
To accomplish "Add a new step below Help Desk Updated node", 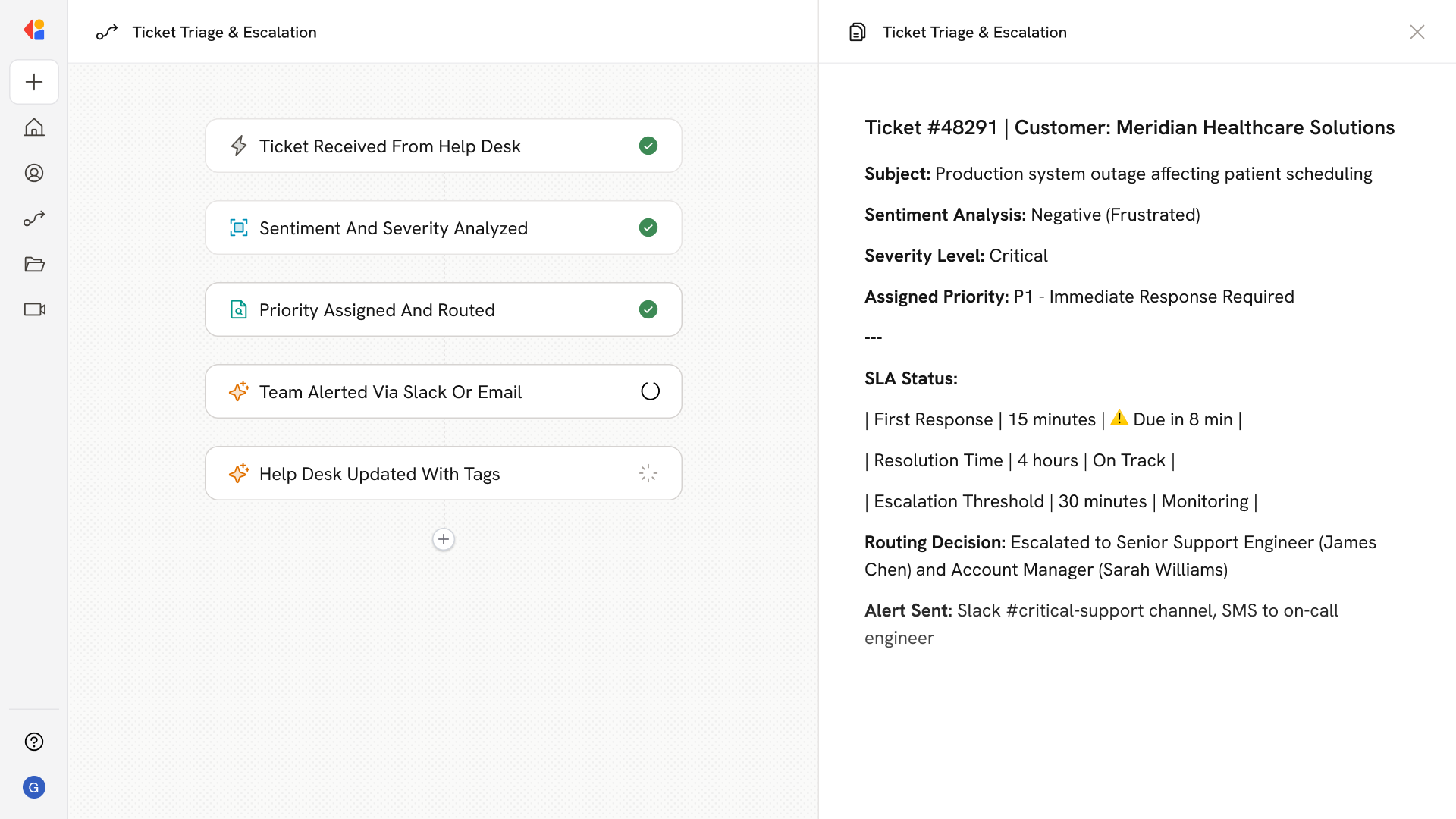I will (x=443, y=539).
